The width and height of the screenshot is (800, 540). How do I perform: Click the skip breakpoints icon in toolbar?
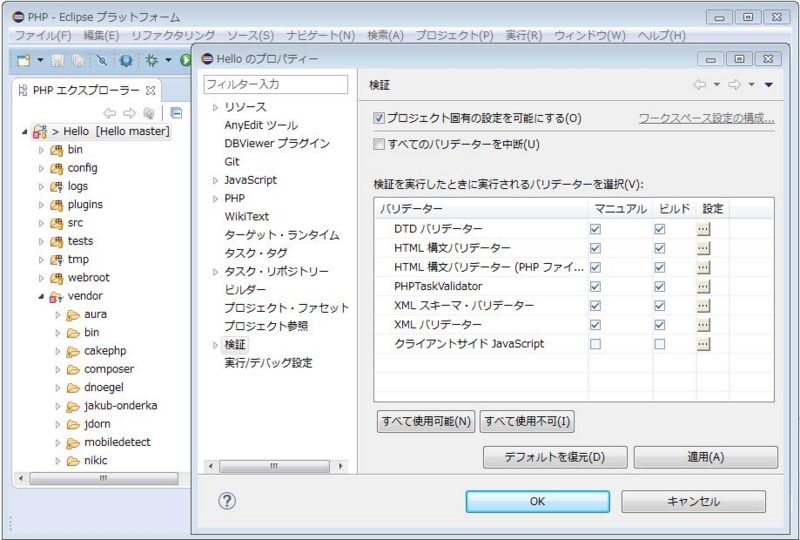click(x=102, y=61)
